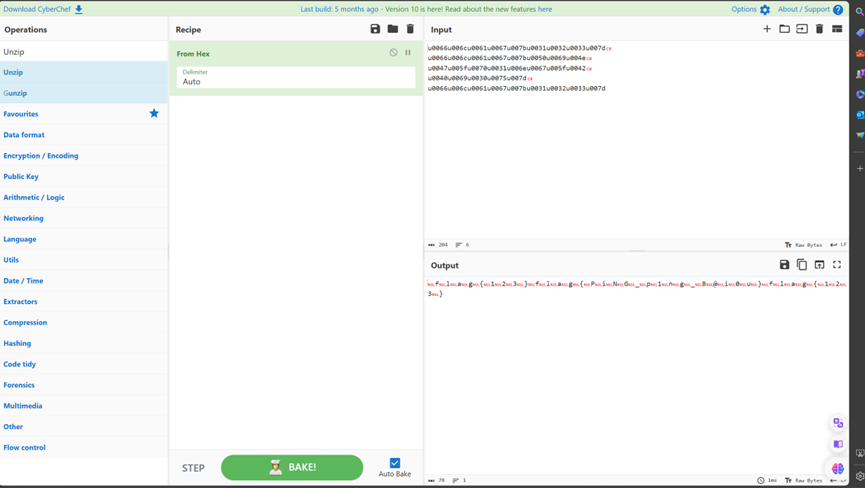
Task: Open the Version 10 features banner
Action: coord(426,9)
